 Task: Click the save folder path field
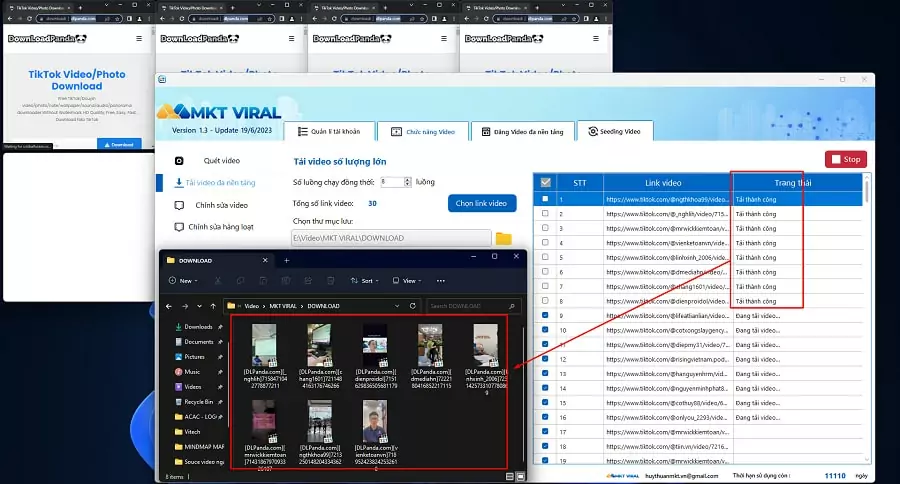[x=391, y=238]
